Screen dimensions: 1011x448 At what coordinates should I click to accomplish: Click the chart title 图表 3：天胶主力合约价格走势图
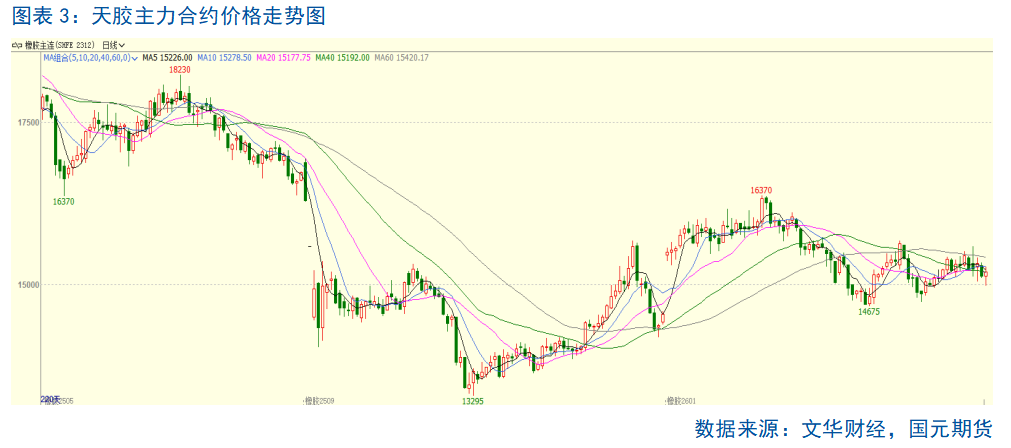pos(169,17)
